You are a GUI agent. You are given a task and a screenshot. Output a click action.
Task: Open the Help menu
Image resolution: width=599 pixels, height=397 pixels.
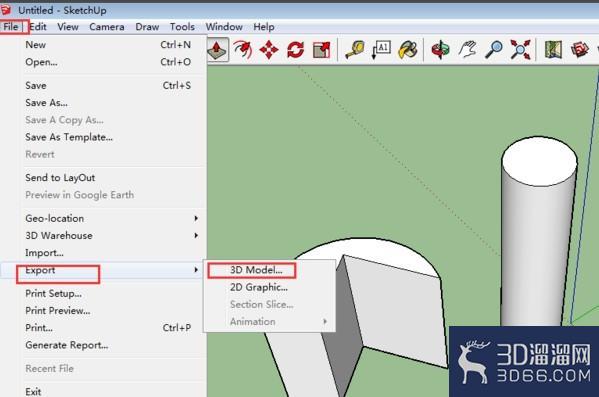pyautogui.click(x=264, y=27)
